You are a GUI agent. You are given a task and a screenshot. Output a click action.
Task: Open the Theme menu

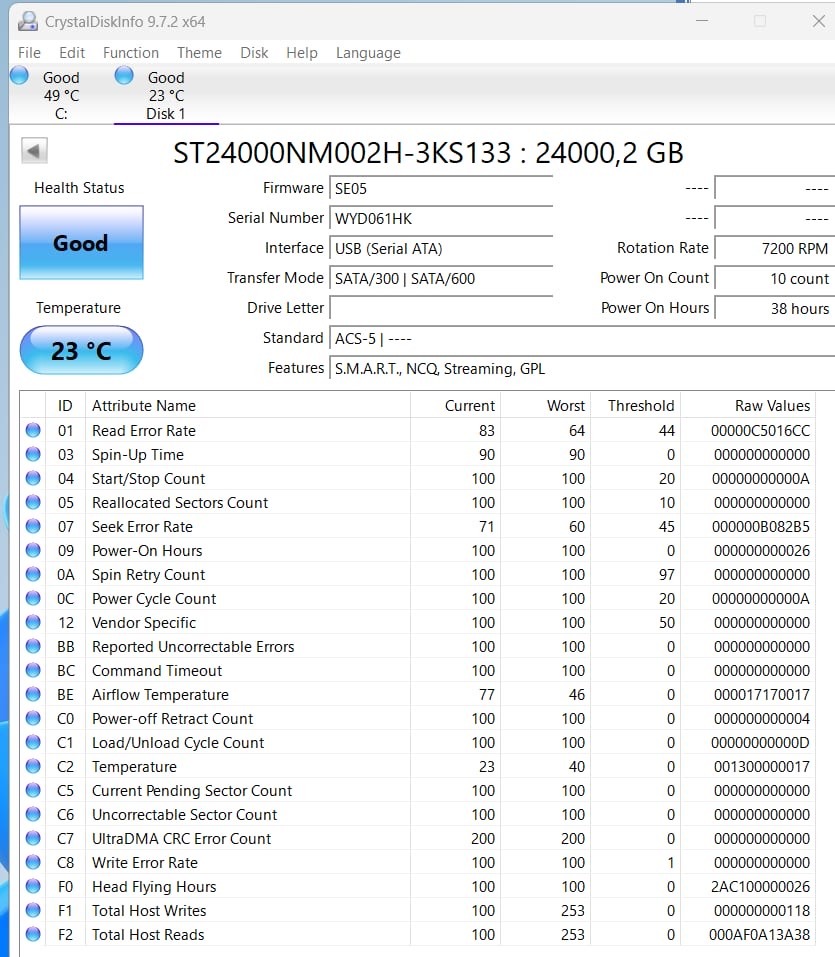click(x=199, y=53)
